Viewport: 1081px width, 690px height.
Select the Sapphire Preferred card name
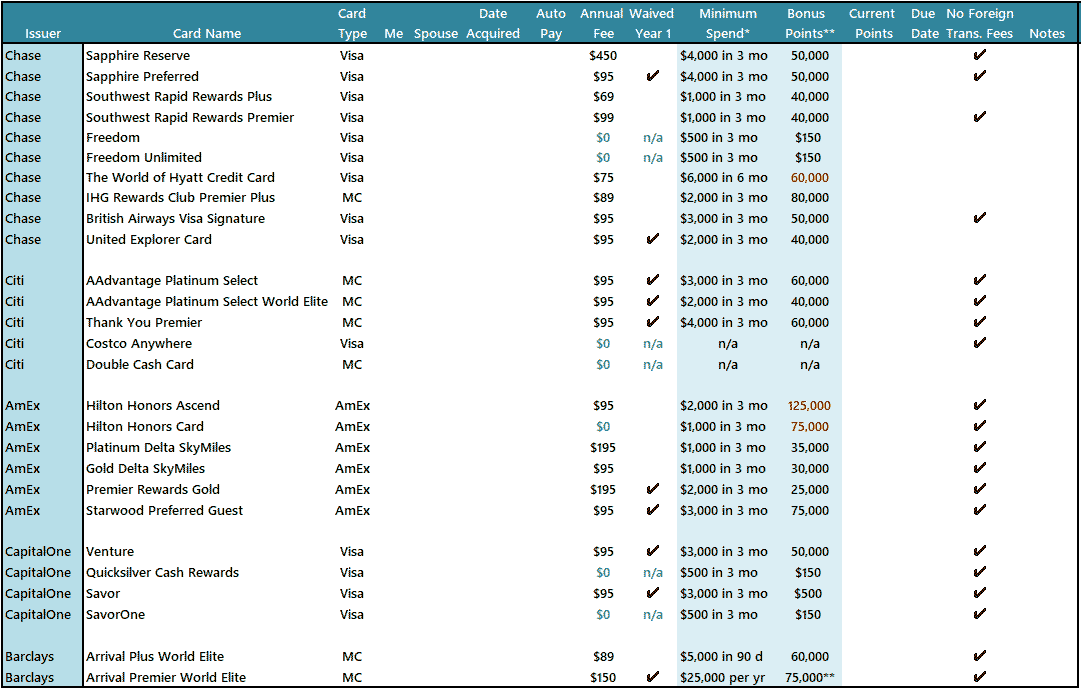(142, 77)
